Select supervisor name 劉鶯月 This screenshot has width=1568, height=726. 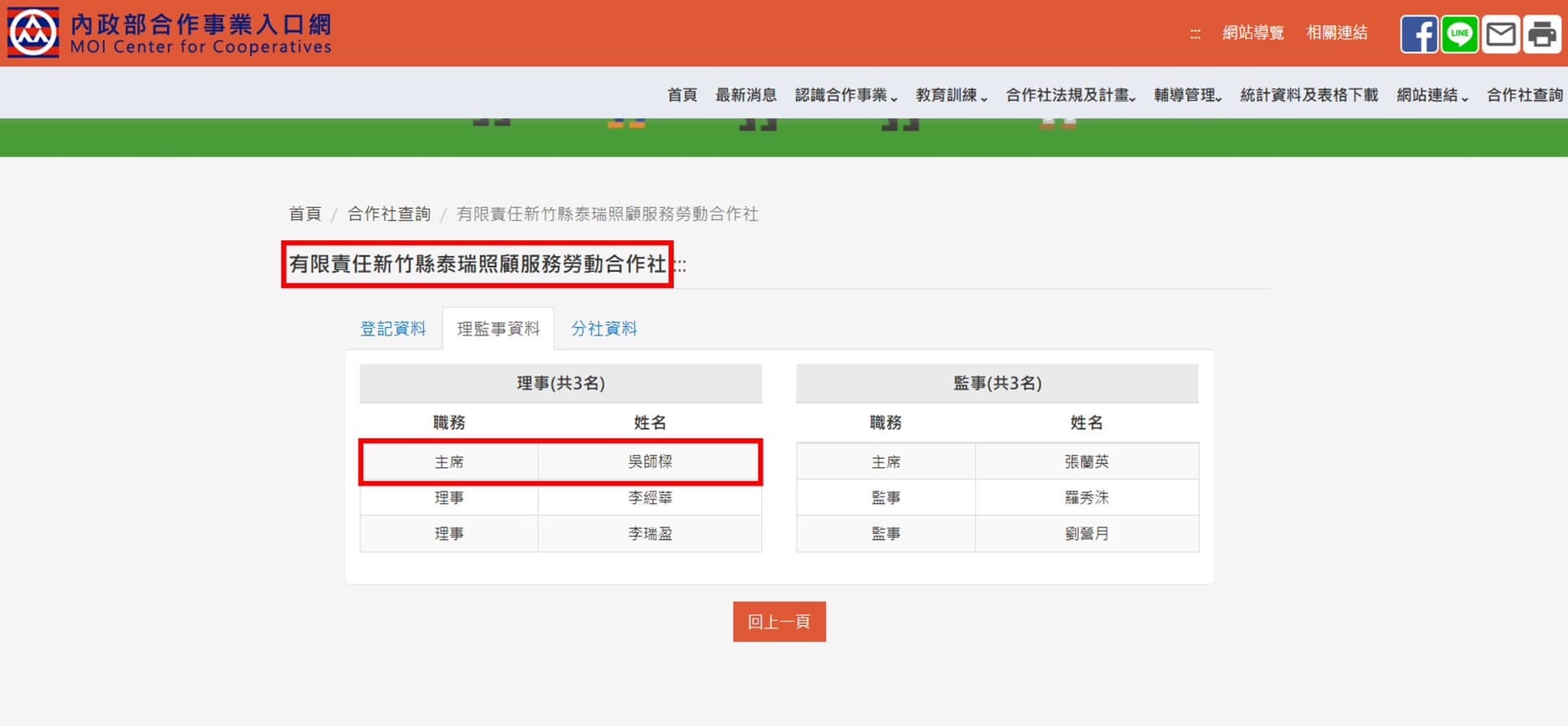pos(1087,533)
